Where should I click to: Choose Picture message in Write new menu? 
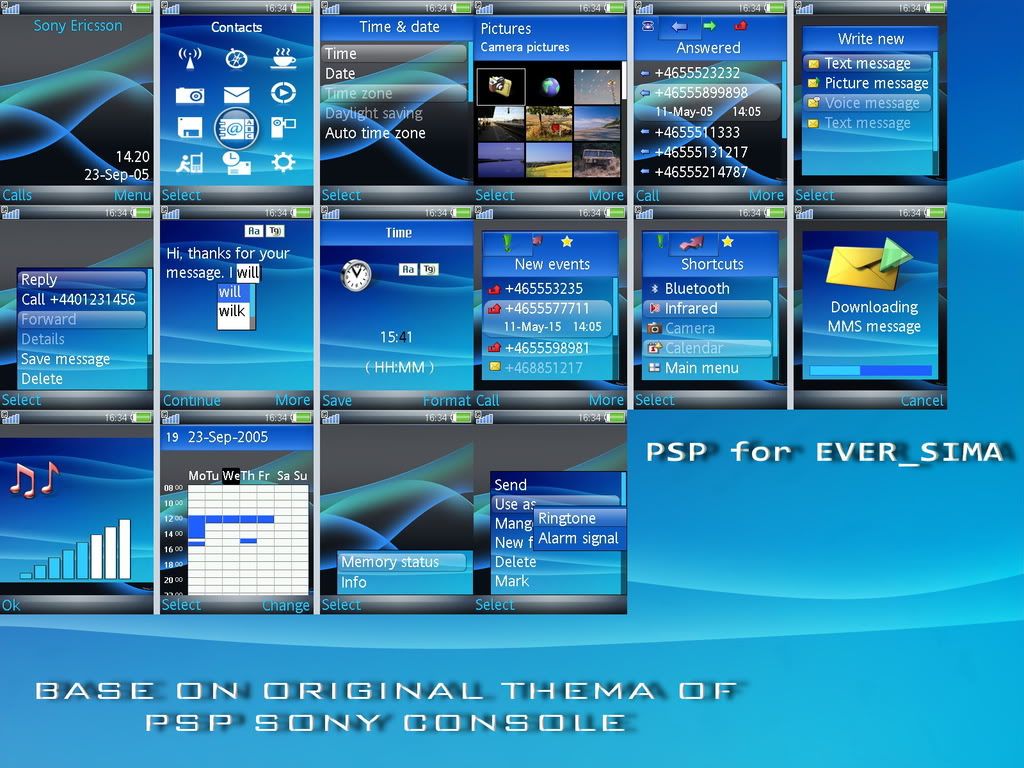[868, 83]
